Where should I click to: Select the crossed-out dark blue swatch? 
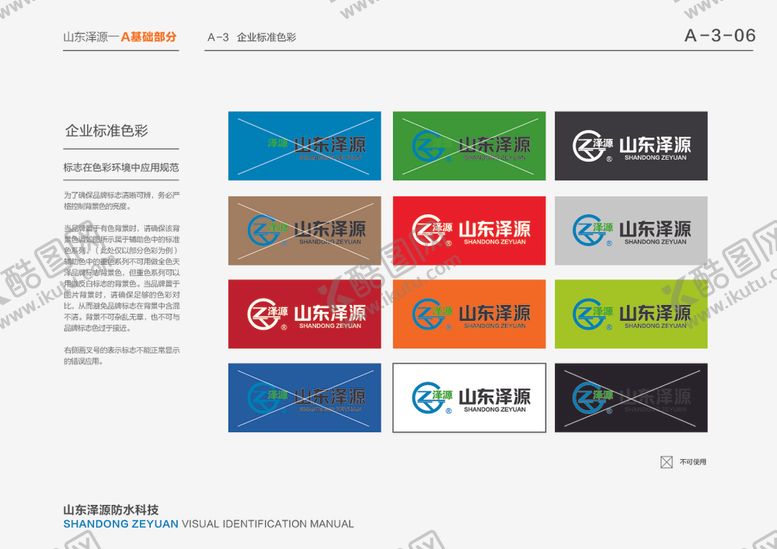point(304,398)
